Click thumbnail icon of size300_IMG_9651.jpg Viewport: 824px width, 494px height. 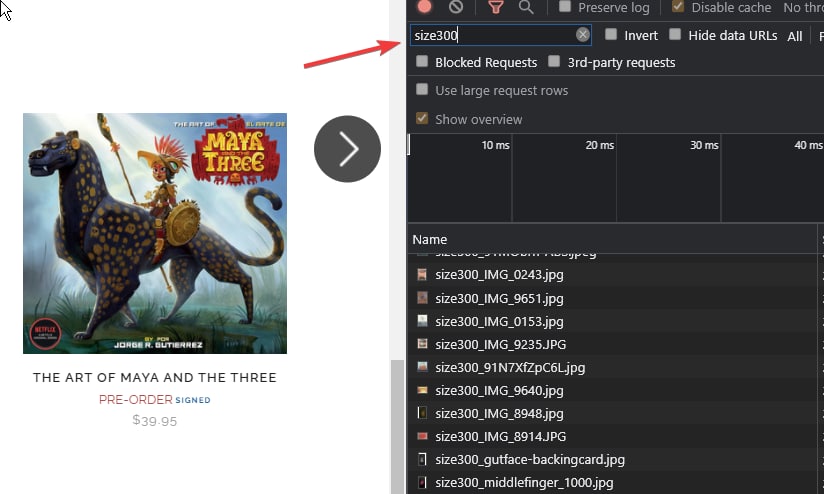[422, 298]
